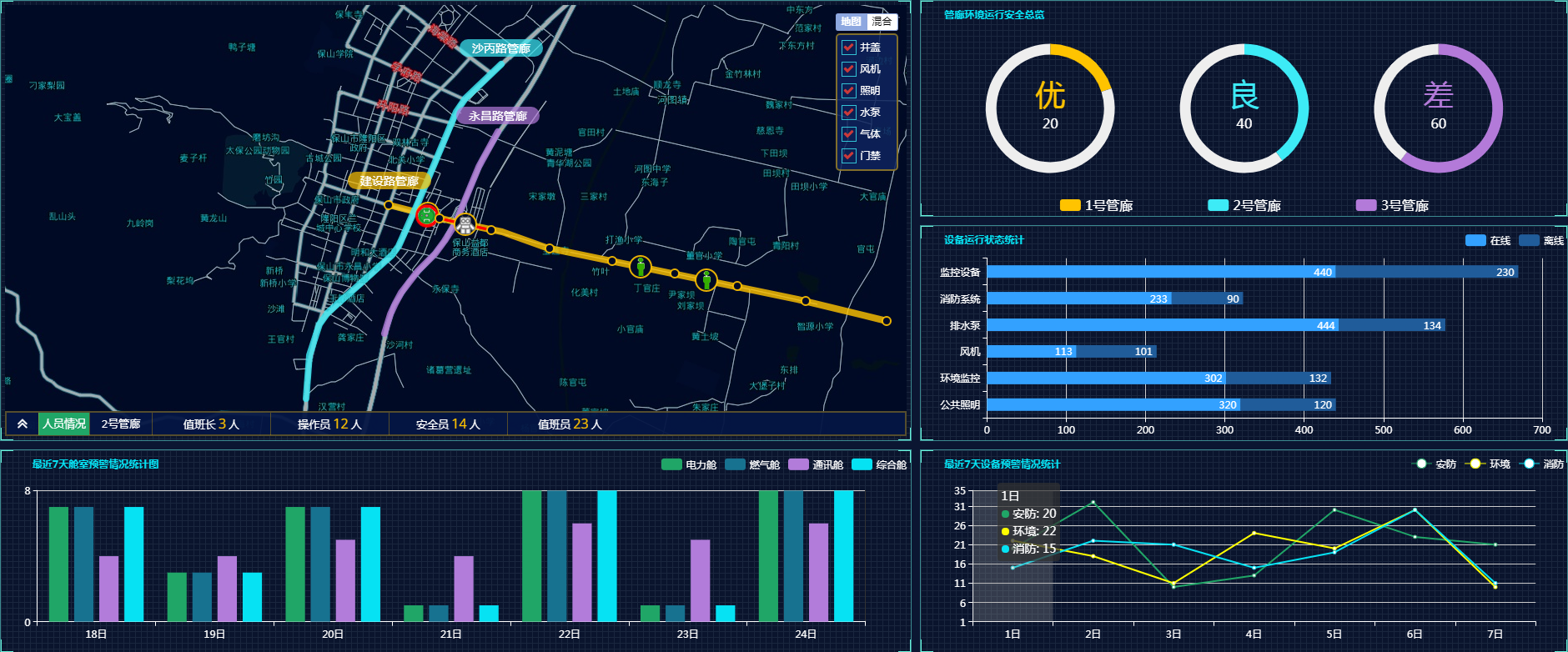Select the person icon near 丁官庄
This screenshot has width=1568, height=652.
click(x=640, y=267)
